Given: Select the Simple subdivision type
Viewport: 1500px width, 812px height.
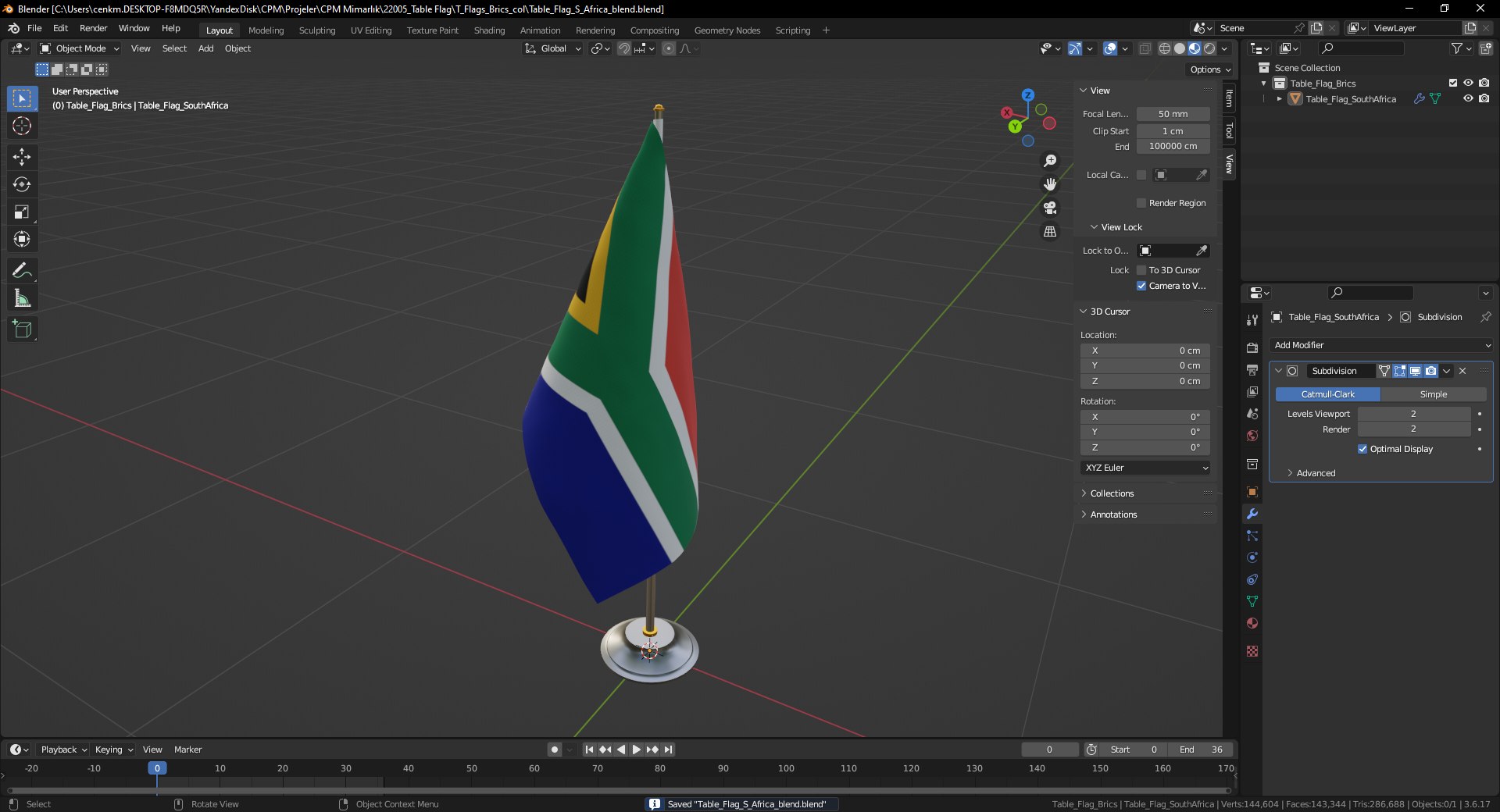Looking at the screenshot, I should 1433,394.
